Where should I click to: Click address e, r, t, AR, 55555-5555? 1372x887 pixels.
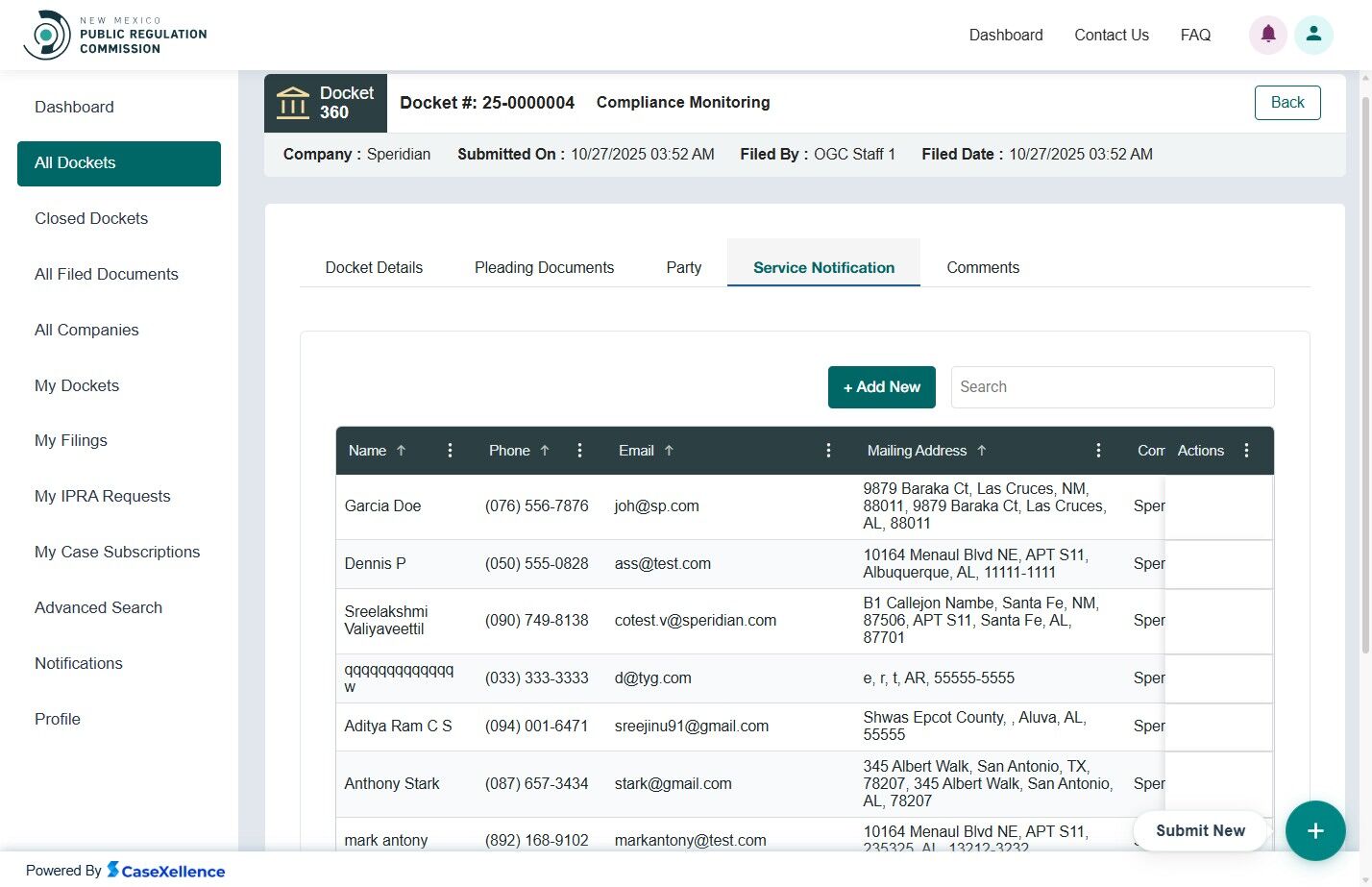click(939, 678)
